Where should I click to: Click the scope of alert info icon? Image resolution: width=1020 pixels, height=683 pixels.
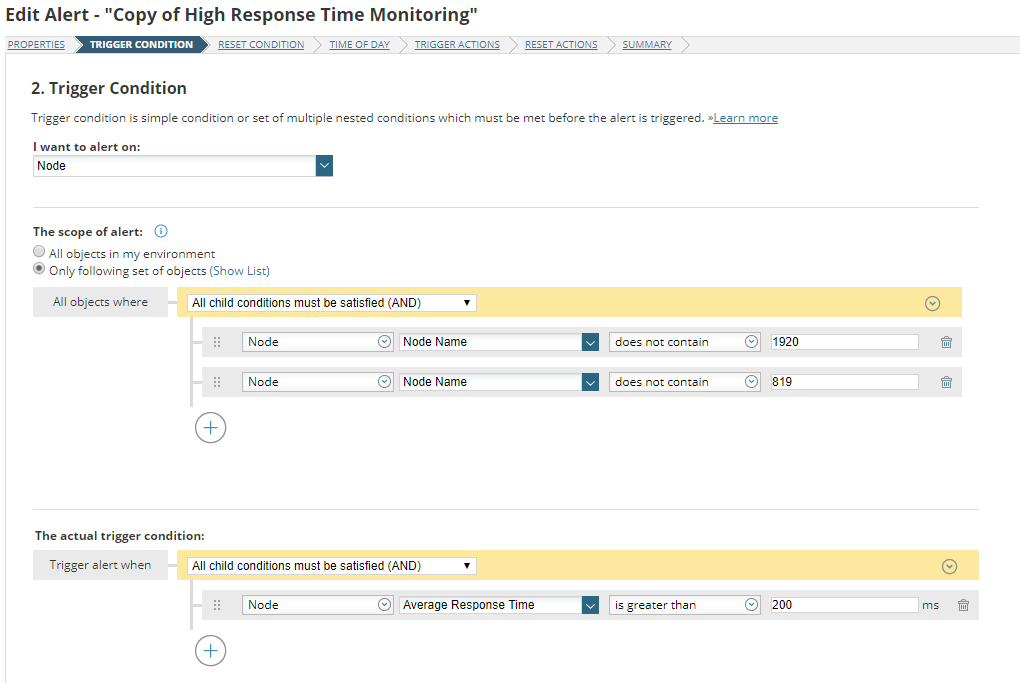pos(161,231)
